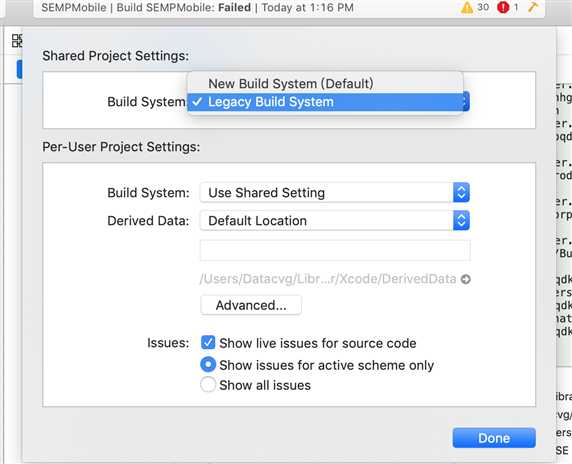This screenshot has height=464, width=572.
Task: Click the Done button
Action: point(494,438)
